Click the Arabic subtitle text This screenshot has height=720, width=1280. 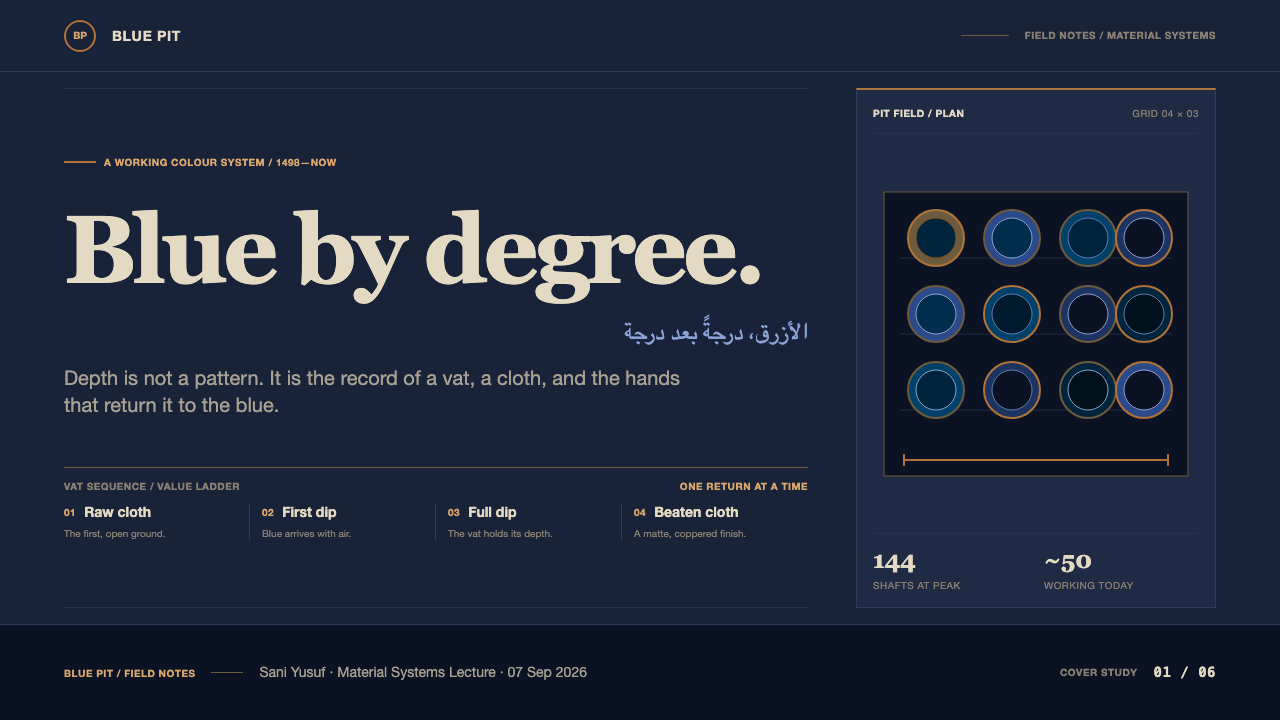click(716, 332)
